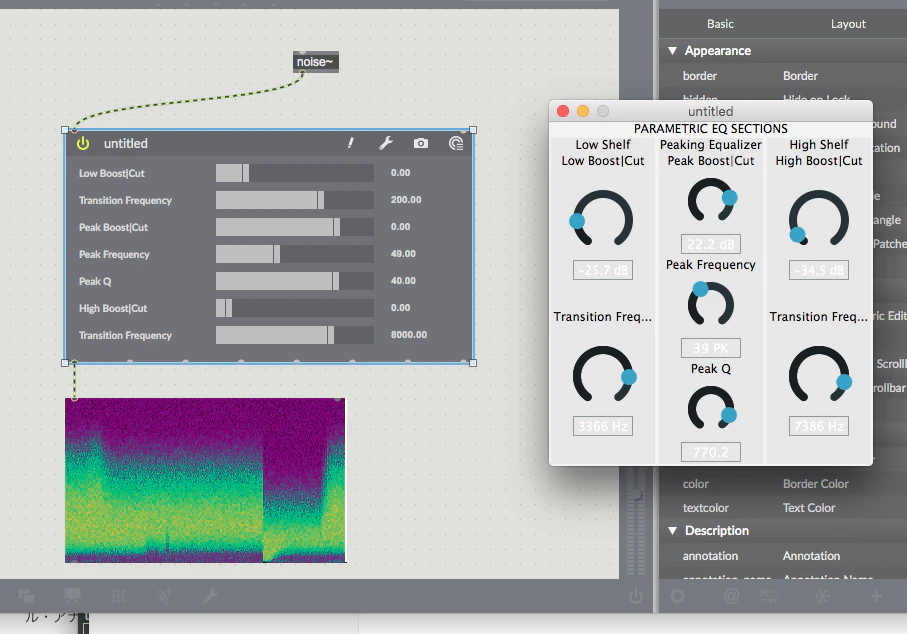Select the annotation attribute row

click(x=783, y=556)
